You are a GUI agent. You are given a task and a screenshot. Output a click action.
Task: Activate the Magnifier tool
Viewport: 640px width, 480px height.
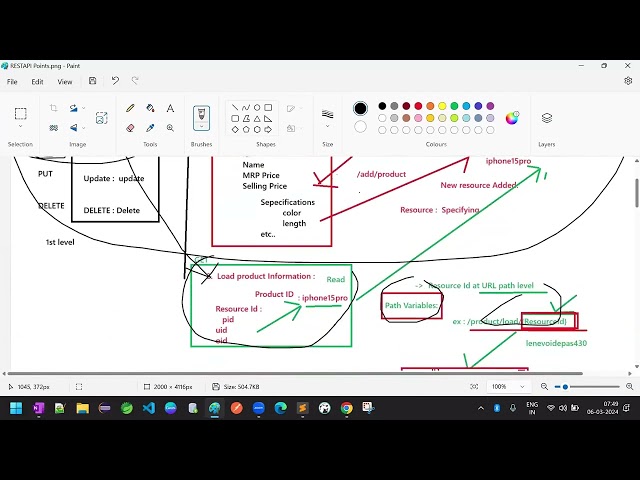coord(170,128)
